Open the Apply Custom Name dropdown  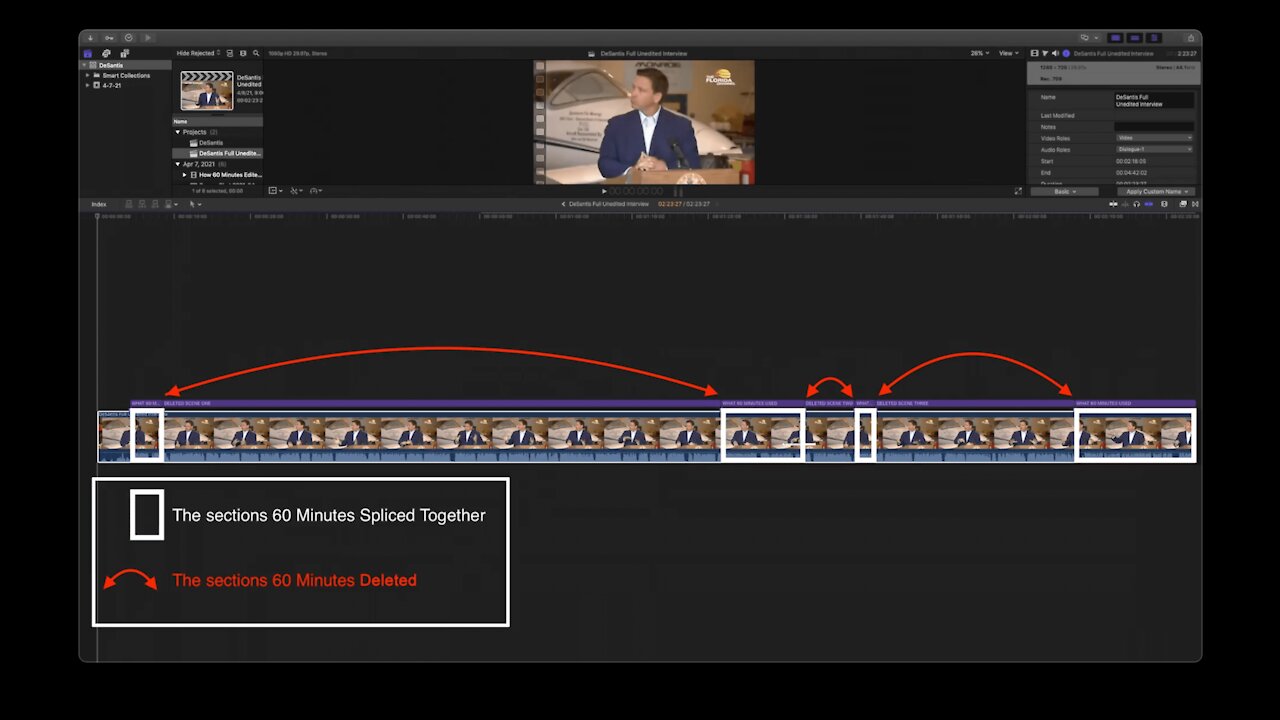click(x=1156, y=191)
